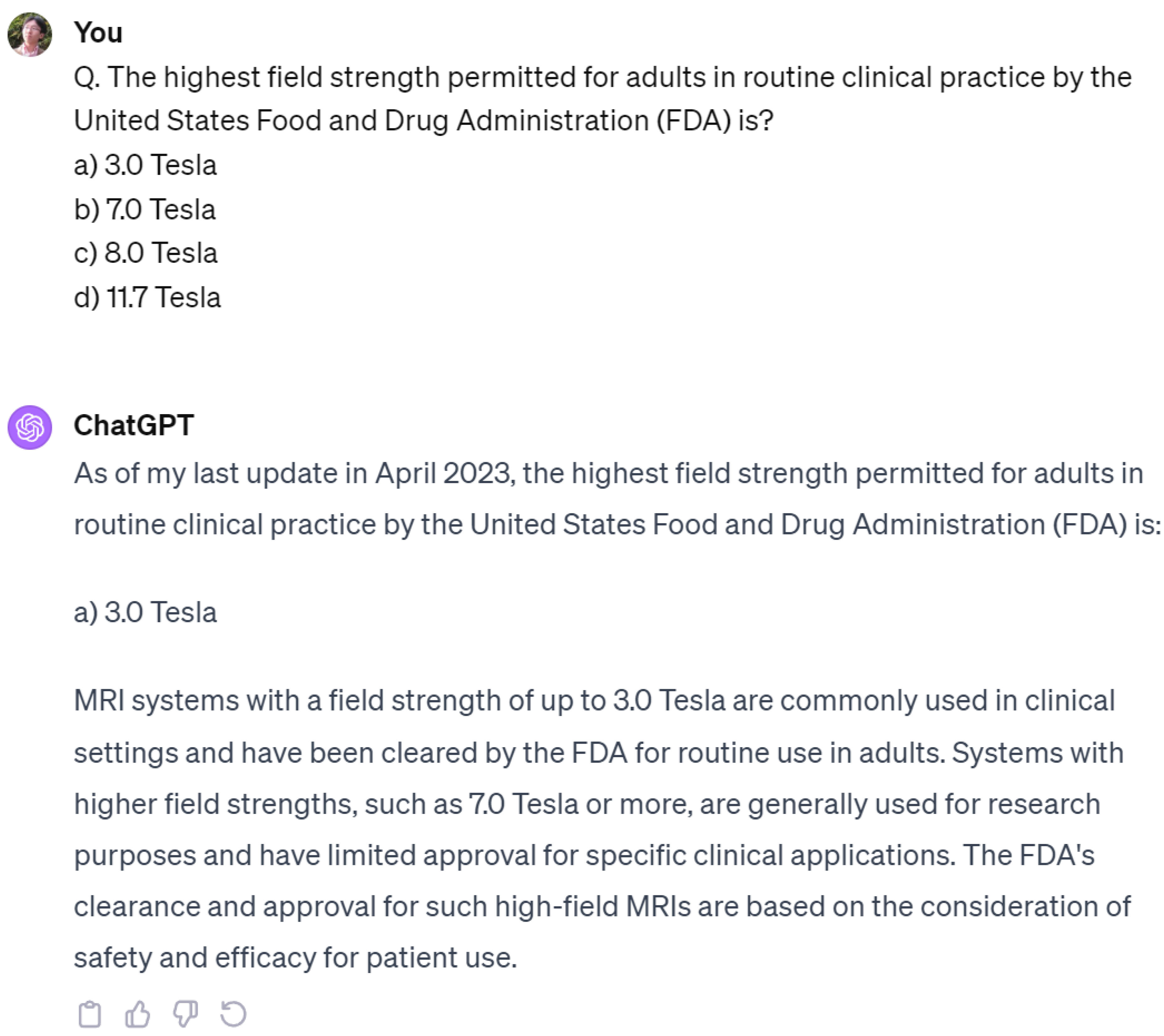Click option "a) 3.0 Tesla" in the question

[x=145, y=165]
